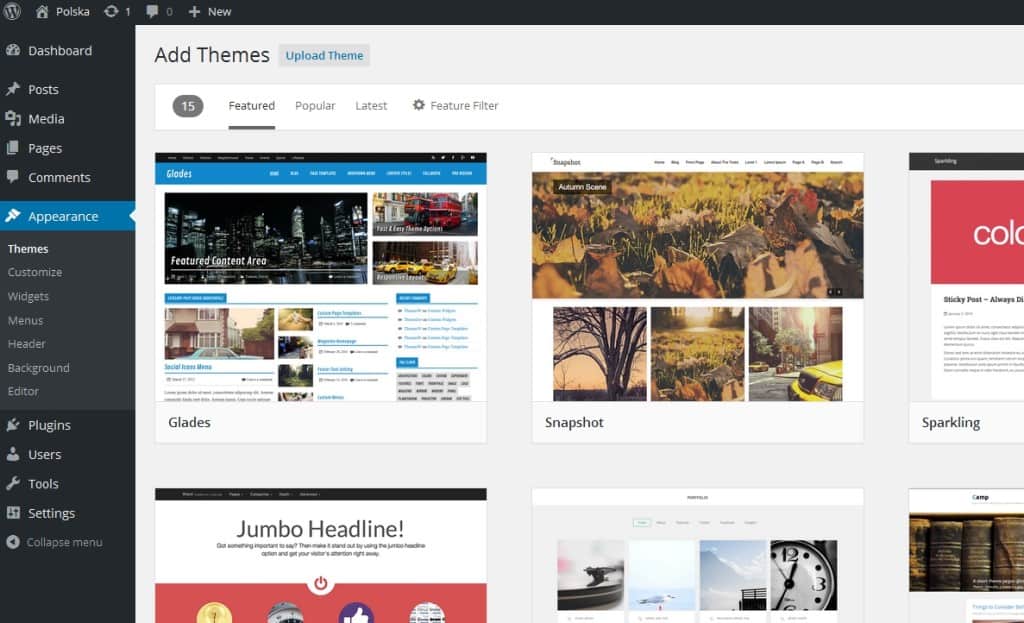The width and height of the screenshot is (1024, 623).
Task: Select the Themes submenu link
Action: [x=28, y=249]
